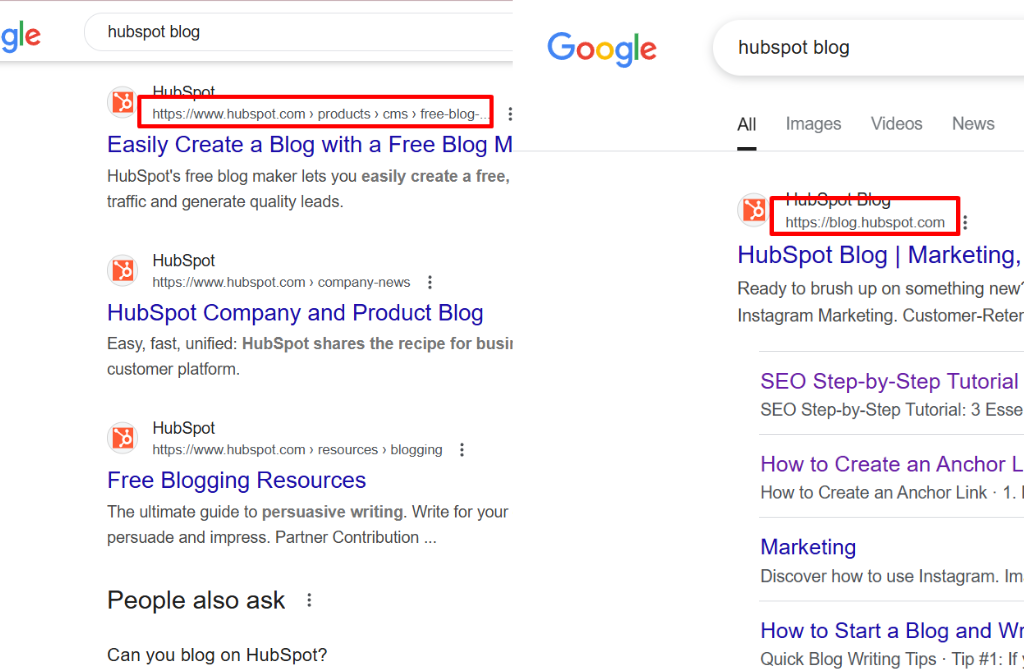
Task: Open more options beside People also ask
Action: [x=309, y=600]
